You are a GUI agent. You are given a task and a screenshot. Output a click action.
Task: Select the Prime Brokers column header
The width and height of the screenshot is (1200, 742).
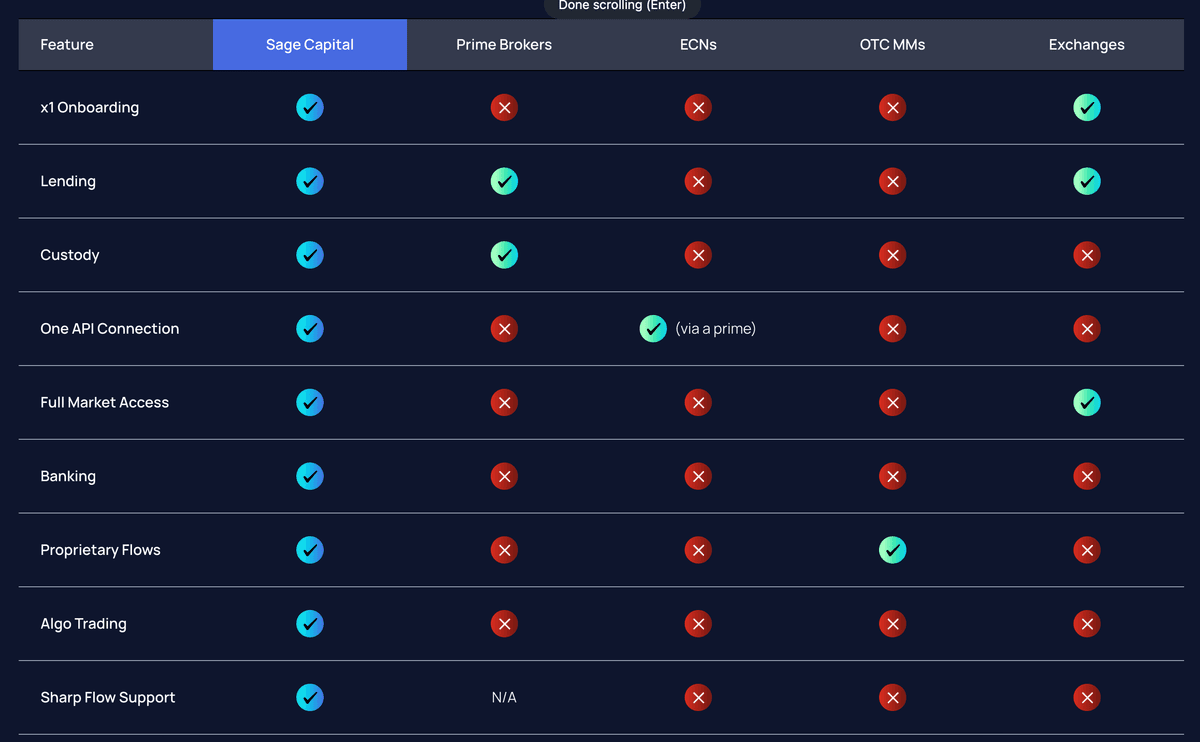[x=504, y=44]
